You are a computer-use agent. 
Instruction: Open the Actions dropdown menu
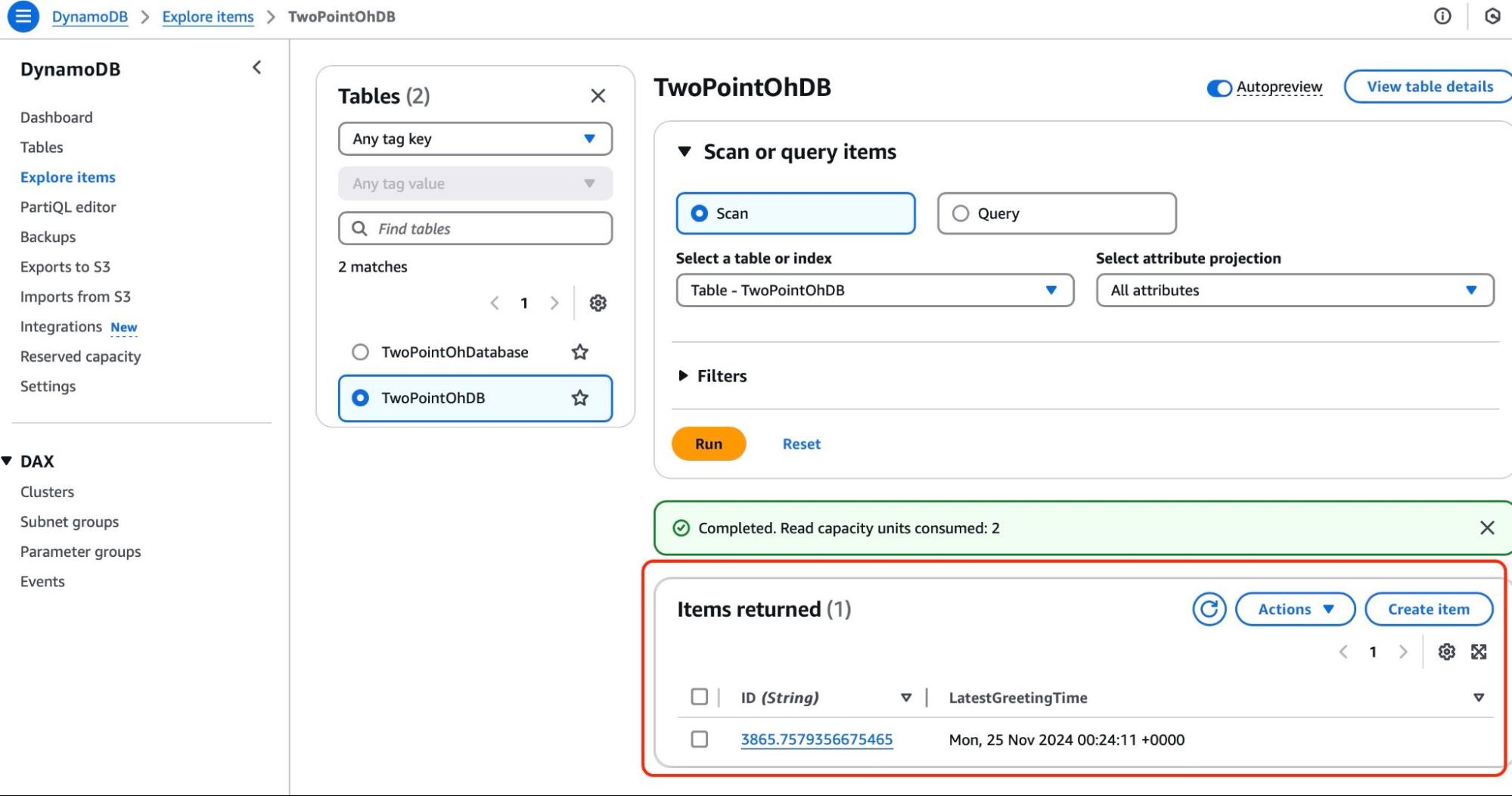pos(1295,609)
